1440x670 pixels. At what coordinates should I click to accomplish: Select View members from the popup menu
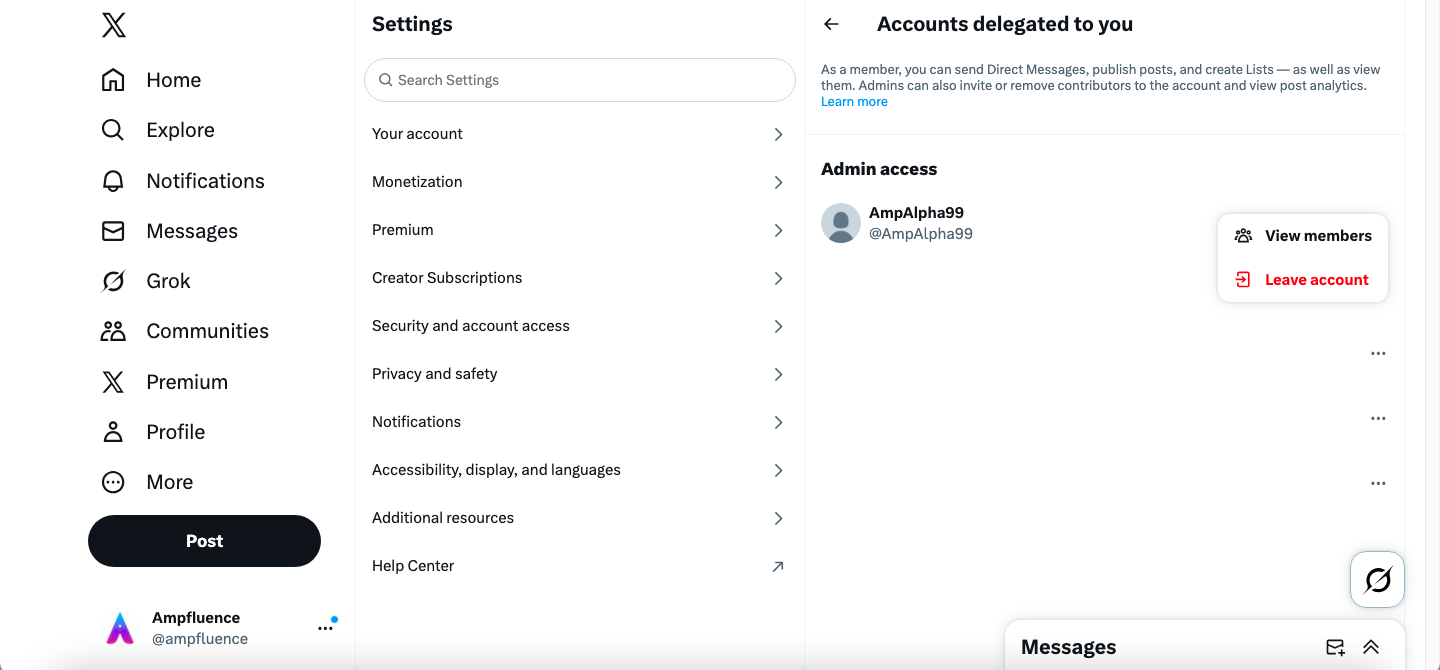(x=1303, y=236)
